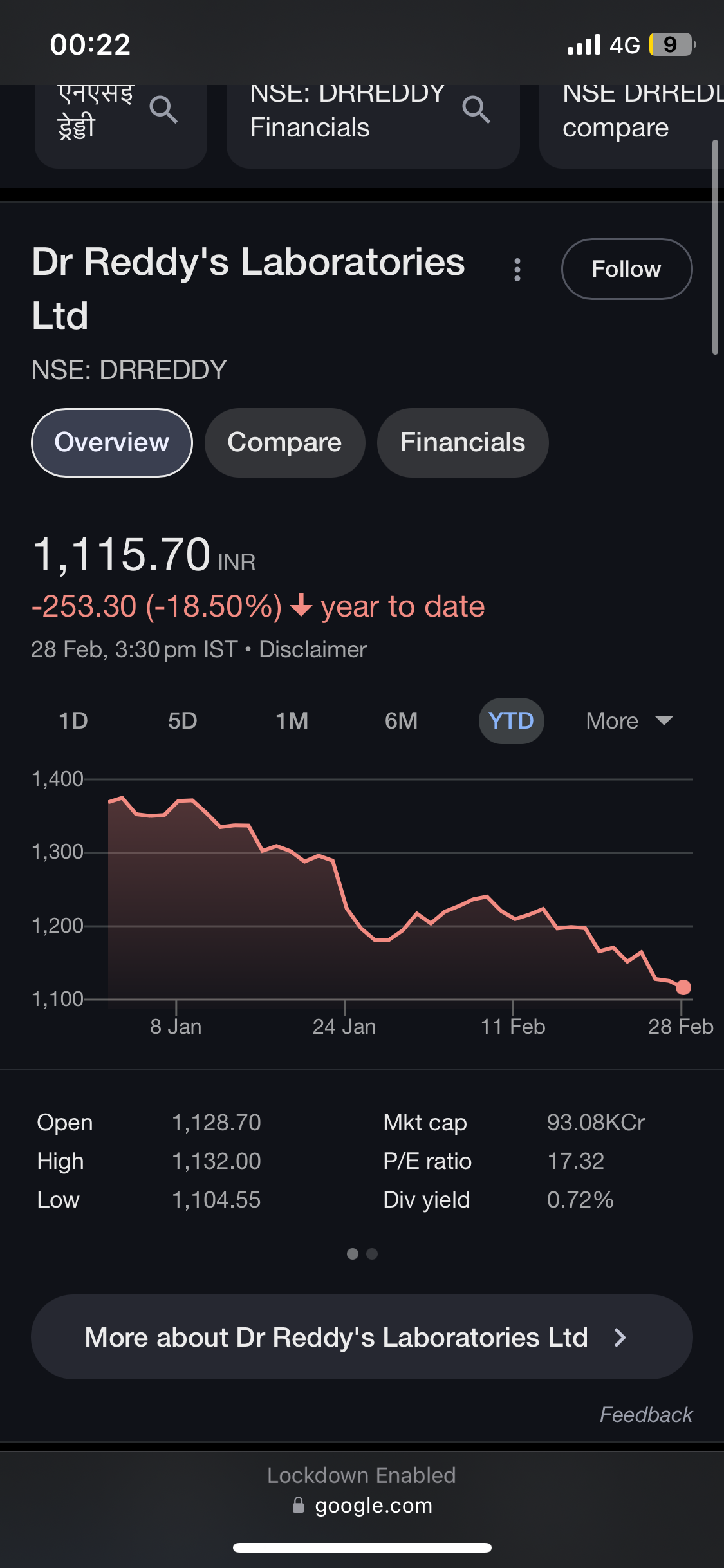Click the Feedback link
The height and width of the screenshot is (1568, 724).
click(x=645, y=1414)
